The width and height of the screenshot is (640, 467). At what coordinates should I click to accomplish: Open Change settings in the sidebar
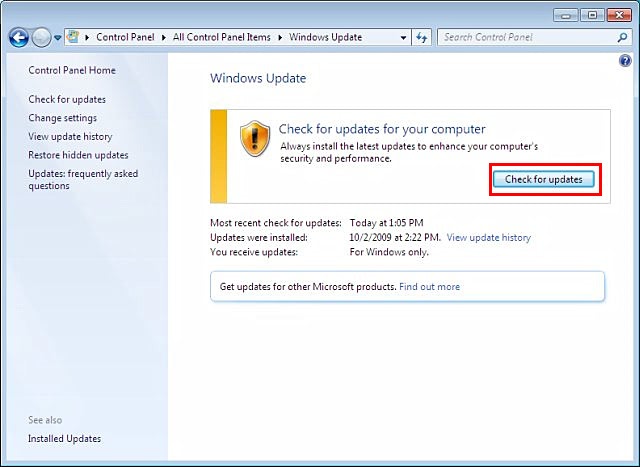62,118
